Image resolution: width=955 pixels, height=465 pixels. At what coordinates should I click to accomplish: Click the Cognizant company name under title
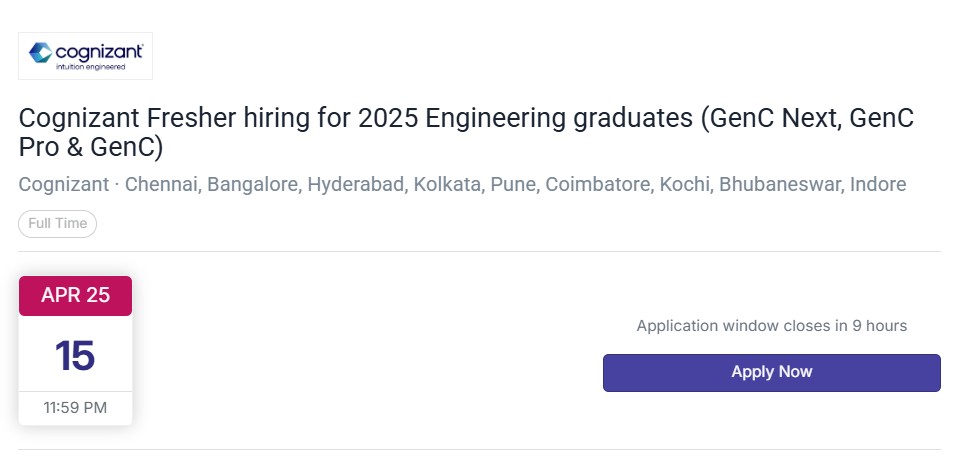pos(64,184)
